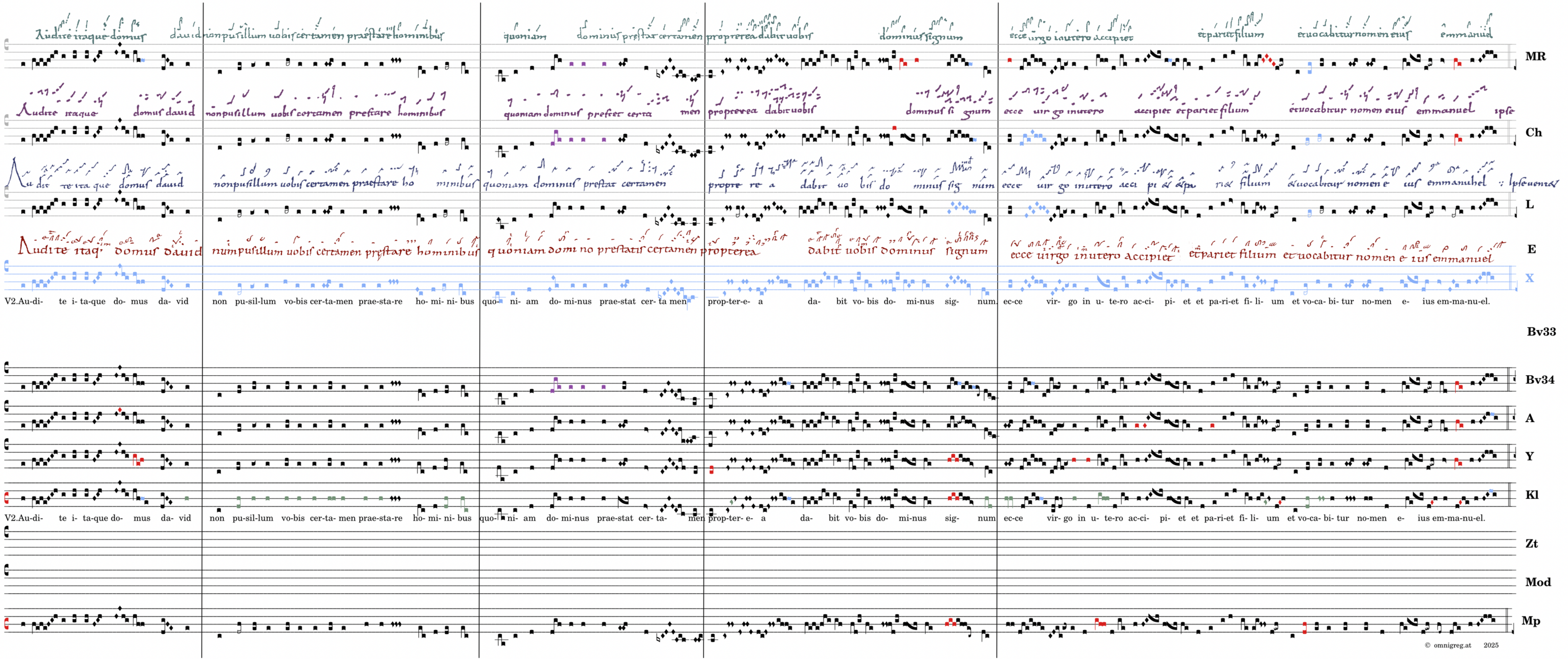Select the Mod staff label
Image resolution: width=1568 pixels, height=659 pixels.
point(1538,582)
